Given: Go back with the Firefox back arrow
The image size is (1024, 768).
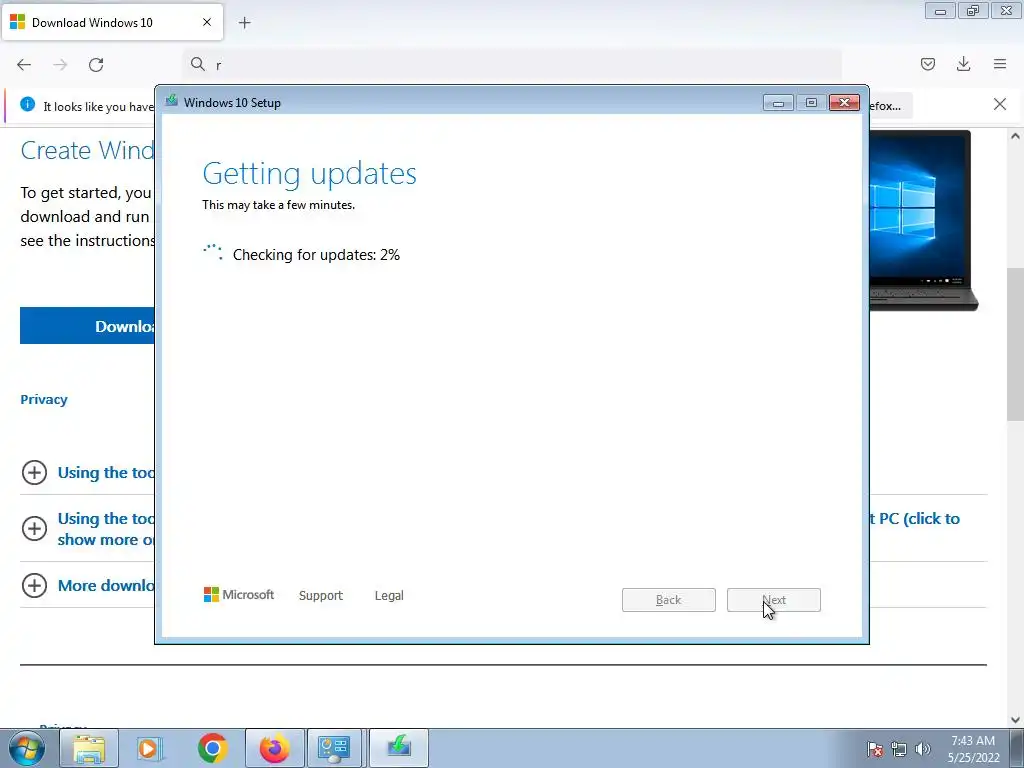Looking at the screenshot, I should click(24, 65).
